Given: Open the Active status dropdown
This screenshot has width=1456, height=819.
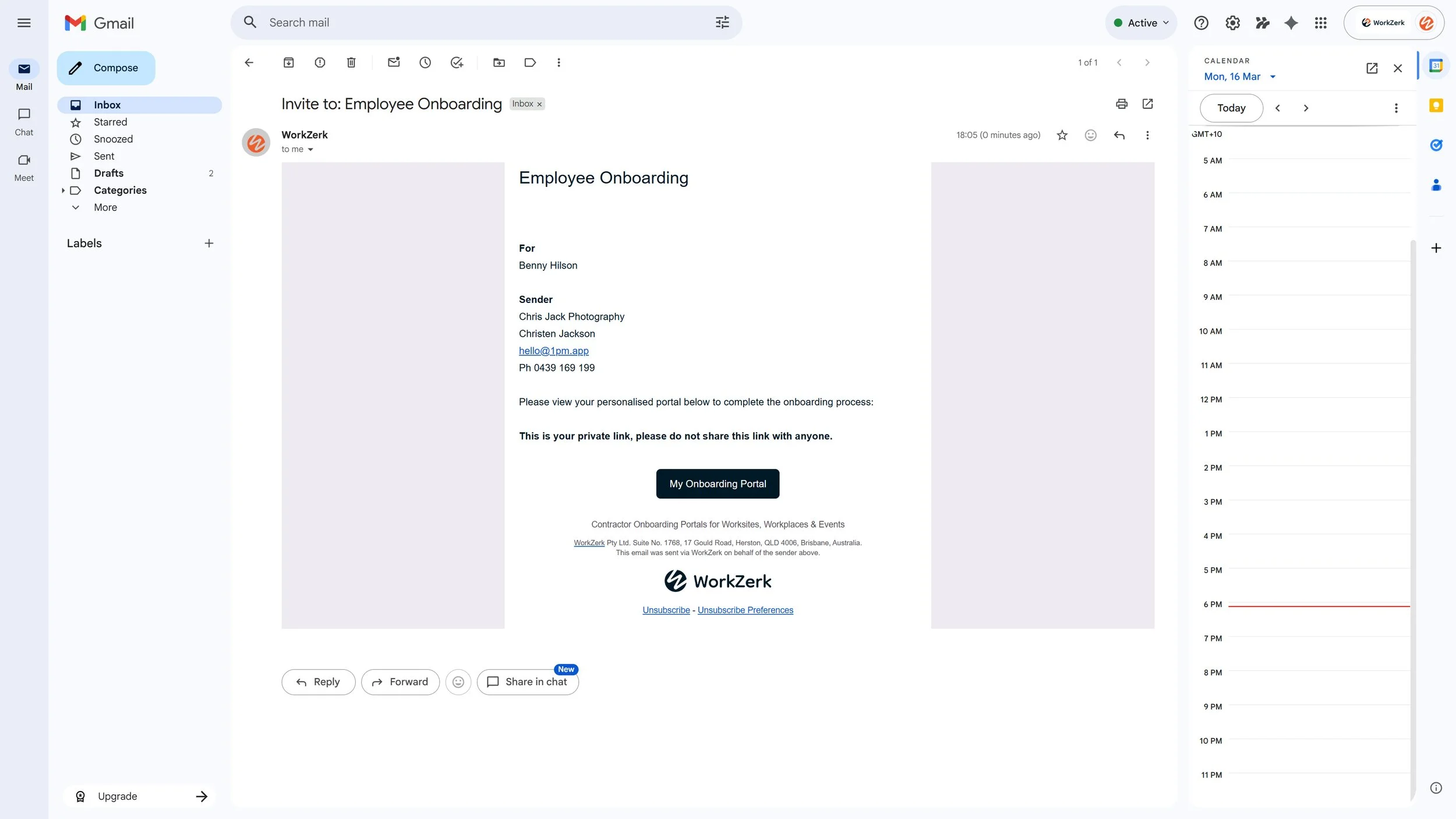Looking at the screenshot, I should pyautogui.click(x=1141, y=23).
